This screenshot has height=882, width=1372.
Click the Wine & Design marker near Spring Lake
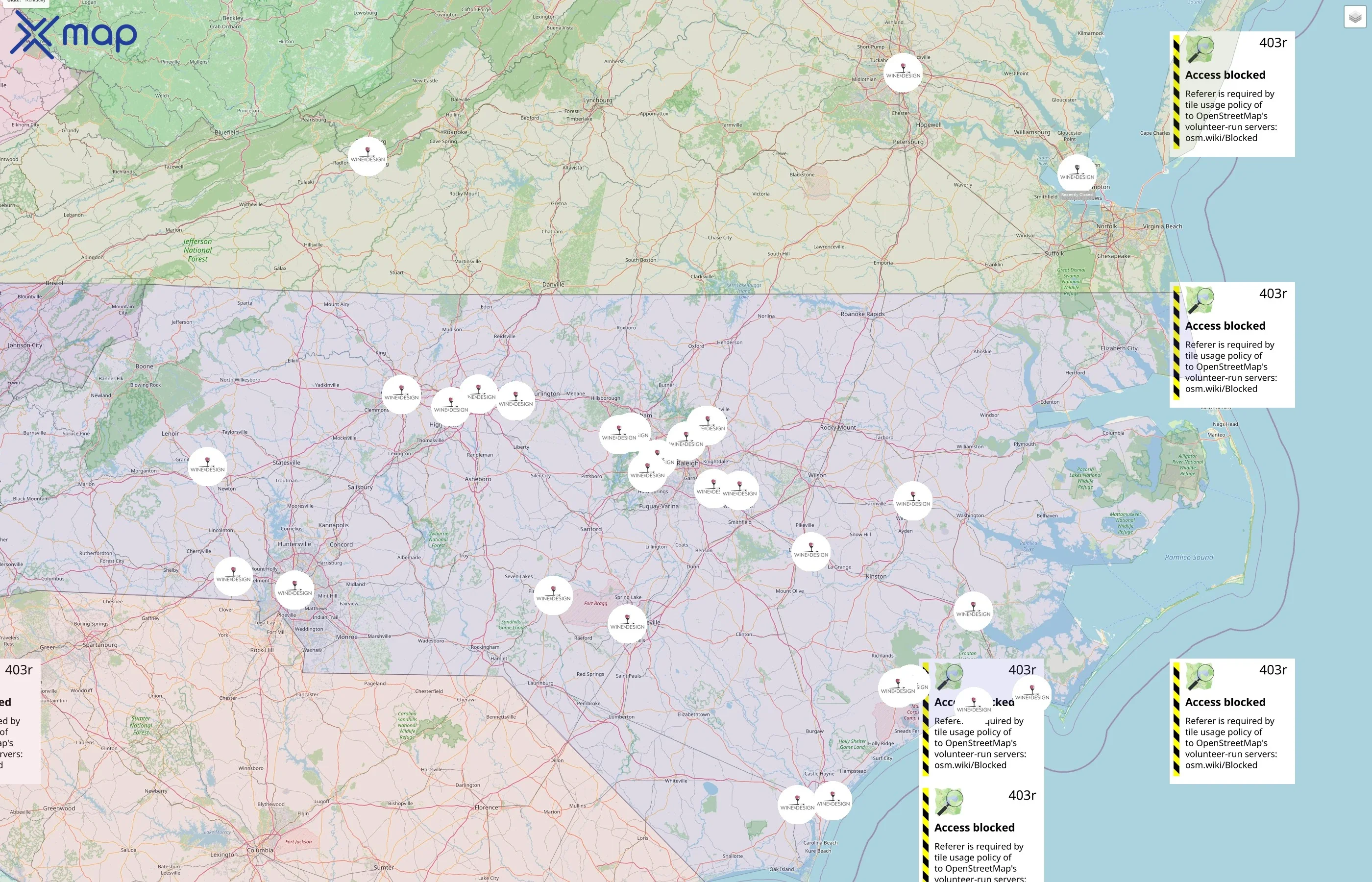(x=627, y=624)
